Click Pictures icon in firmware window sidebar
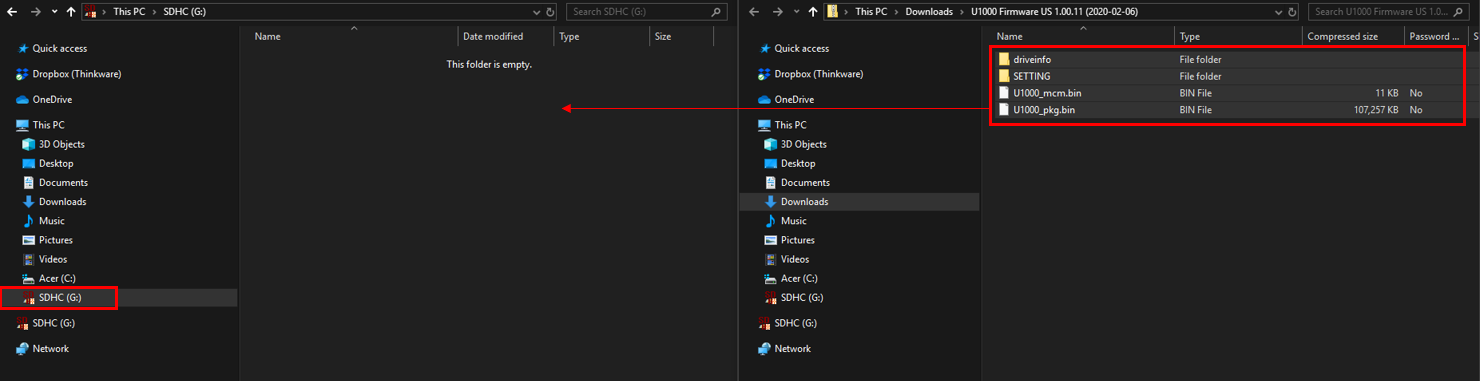Image resolution: width=1480 pixels, height=381 pixels. pos(771,240)
